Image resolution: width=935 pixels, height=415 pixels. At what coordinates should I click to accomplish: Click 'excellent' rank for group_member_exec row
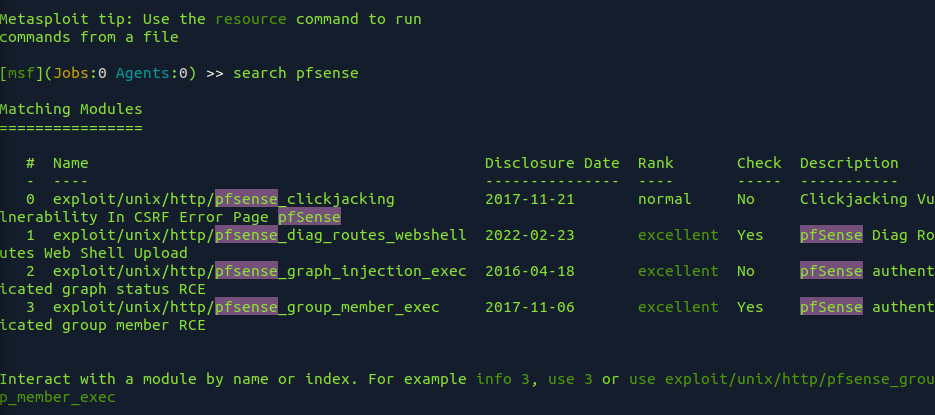[x=678, y=307]
